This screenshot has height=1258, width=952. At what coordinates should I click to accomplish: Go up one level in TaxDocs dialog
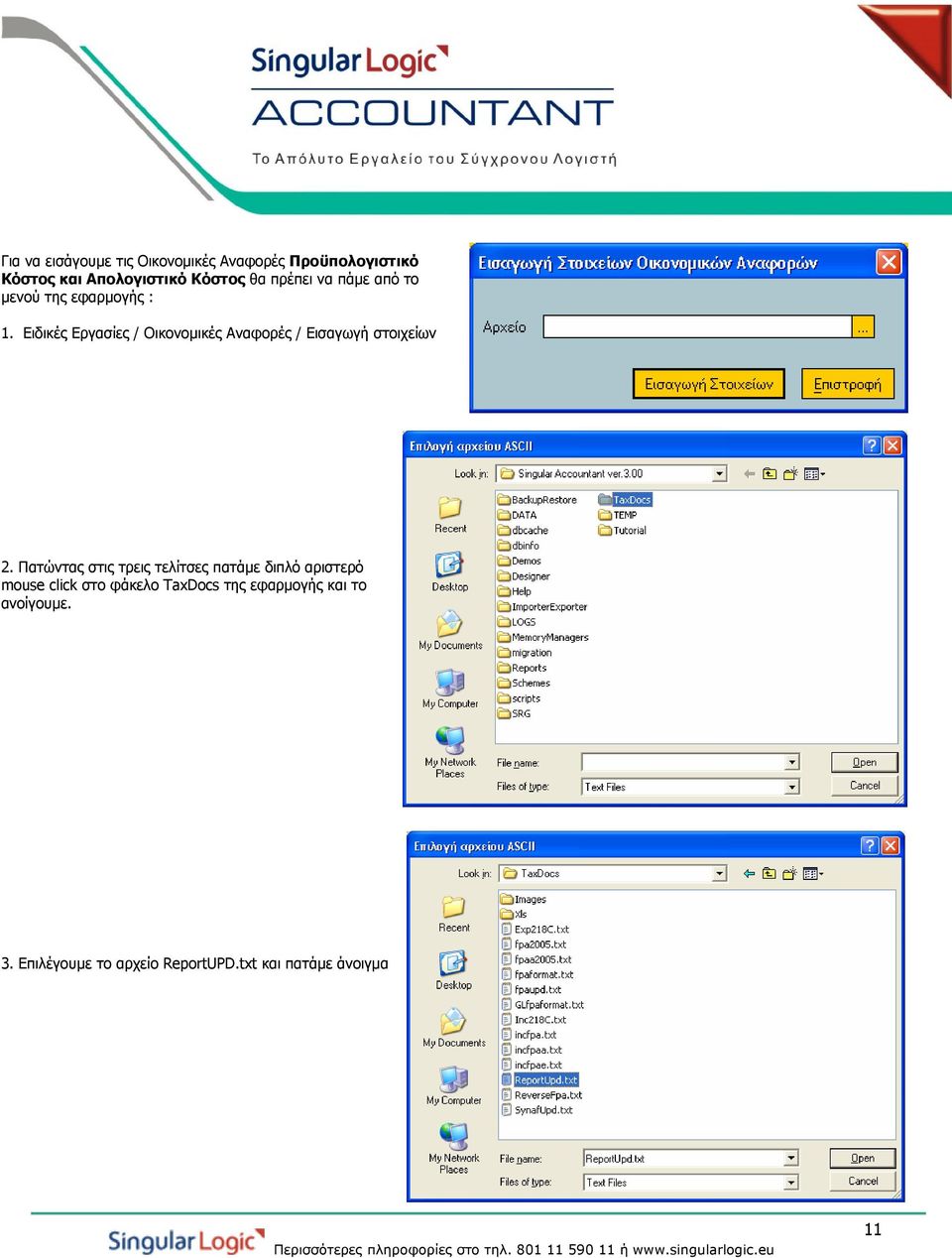click(x=769, y=874)
